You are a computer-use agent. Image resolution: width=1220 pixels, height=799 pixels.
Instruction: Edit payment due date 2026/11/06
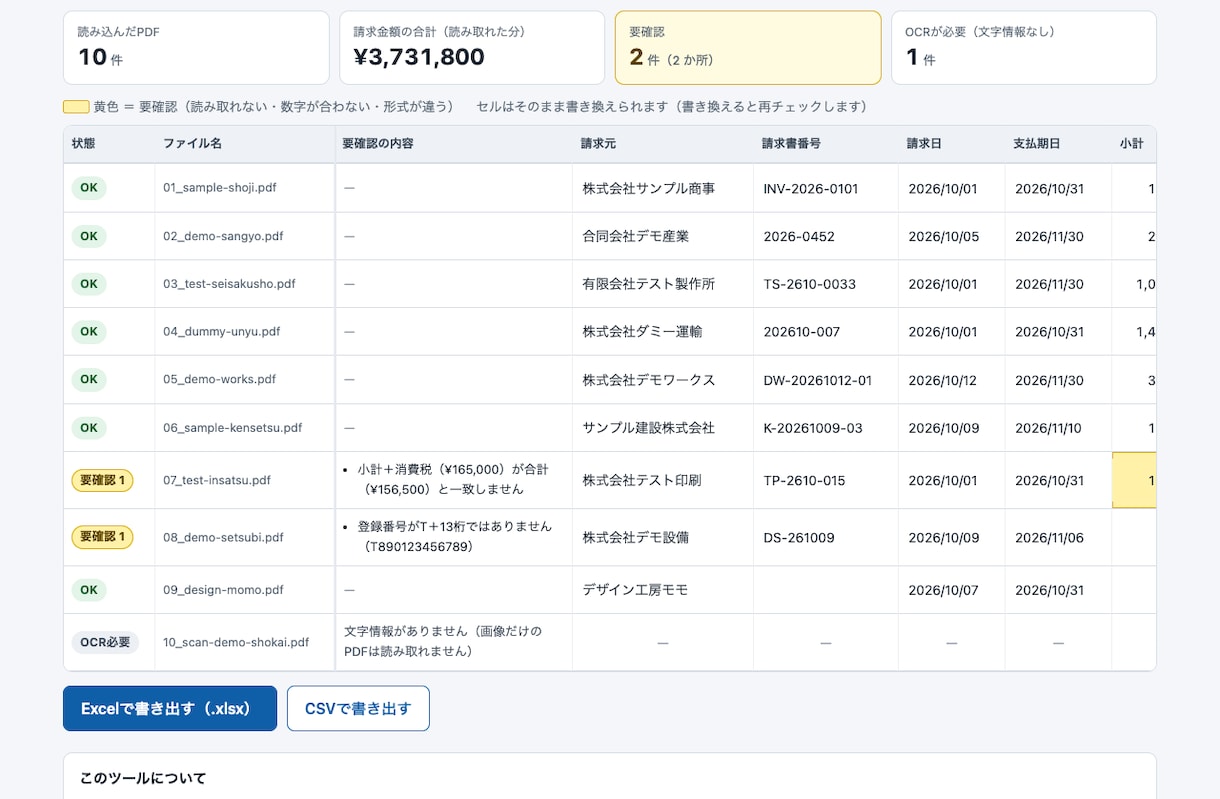point(1058,537)
